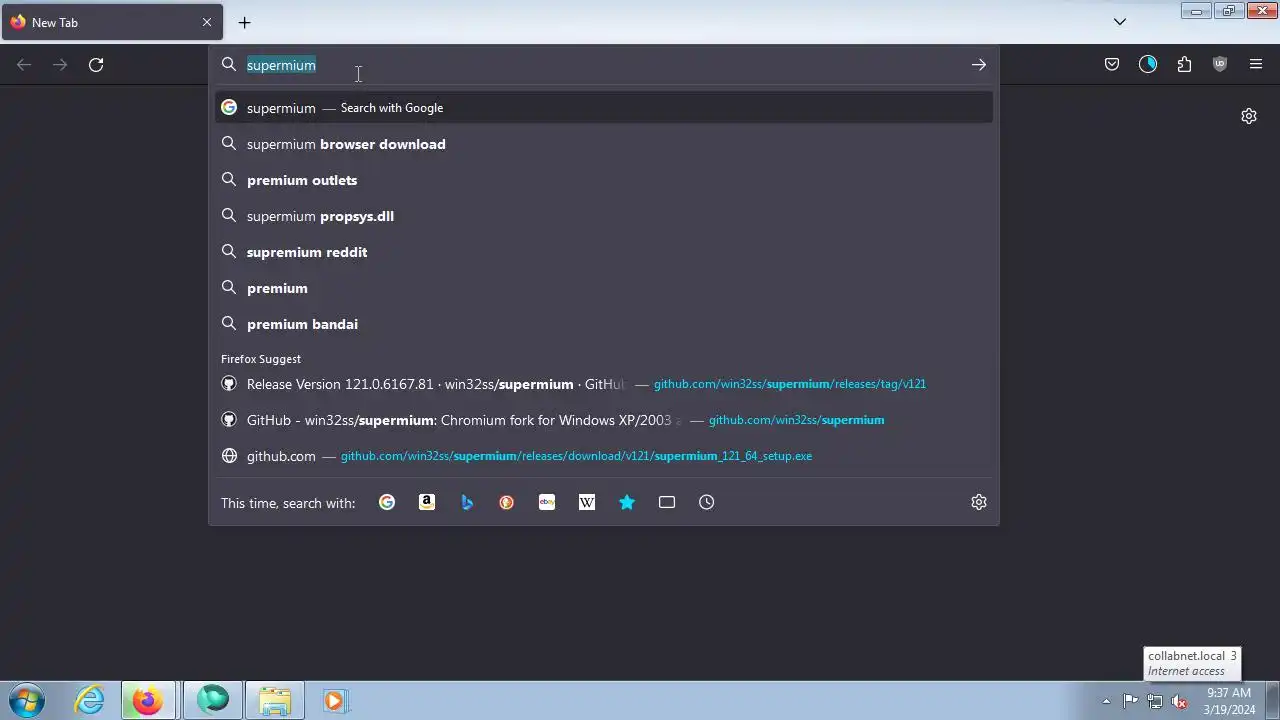Image resolution: width=1280 pixels, height=720 pixels.
Task: Search this time with Bing icon
Action: coord(467,503)
